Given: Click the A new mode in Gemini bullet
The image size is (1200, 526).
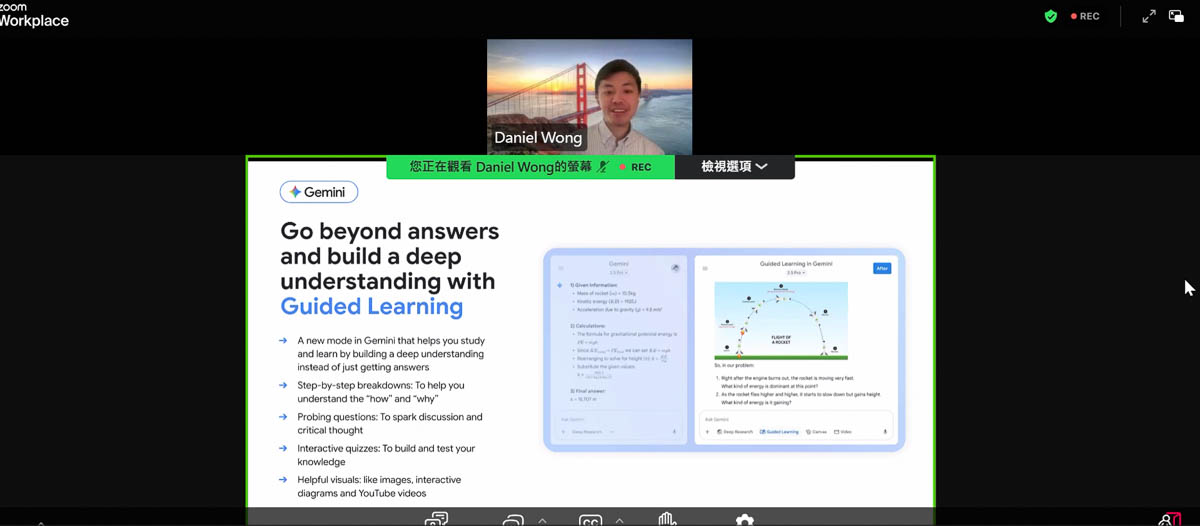Looking at the screenshot, I should pyautogui.click(x=391, y=354).
